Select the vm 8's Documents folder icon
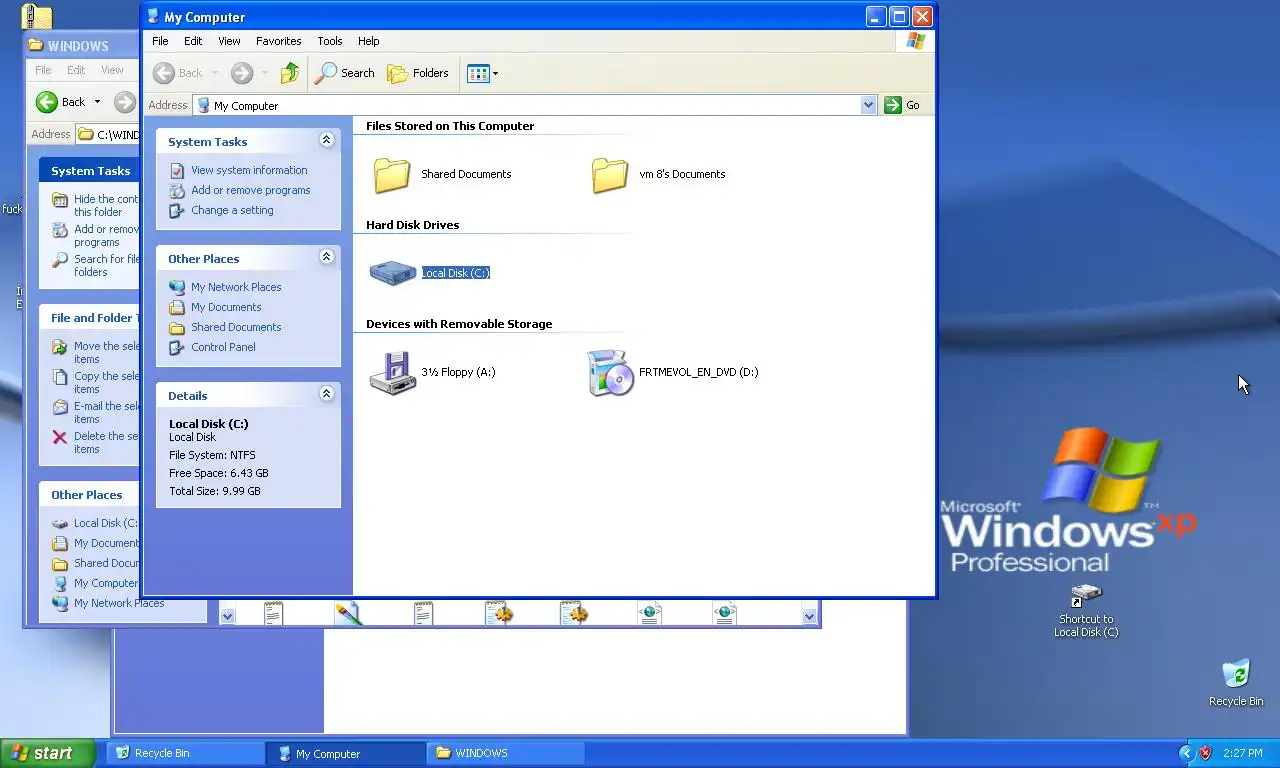The image size is (1280, 768). coord(610,174)
